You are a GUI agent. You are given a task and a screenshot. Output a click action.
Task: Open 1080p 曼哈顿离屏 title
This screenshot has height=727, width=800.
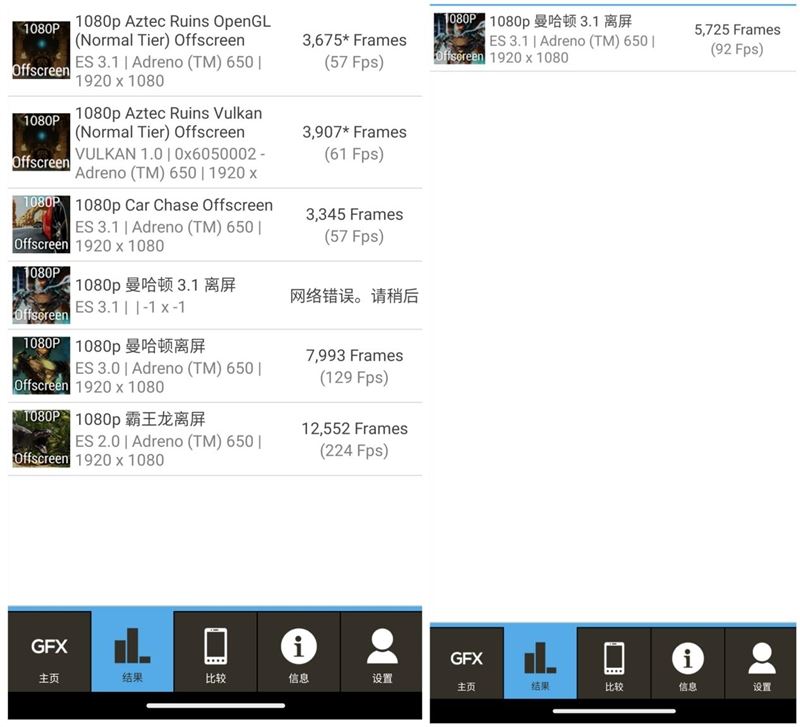click(140, 346)
